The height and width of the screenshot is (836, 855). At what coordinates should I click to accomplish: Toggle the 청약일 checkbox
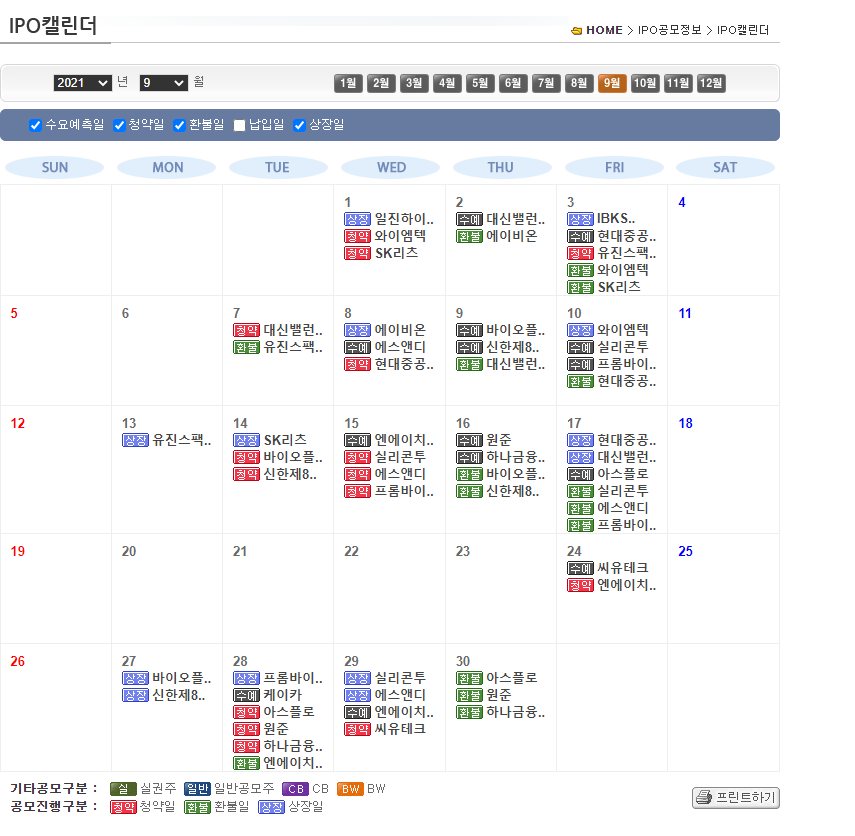pyautogui.click(x=119, y=125)
